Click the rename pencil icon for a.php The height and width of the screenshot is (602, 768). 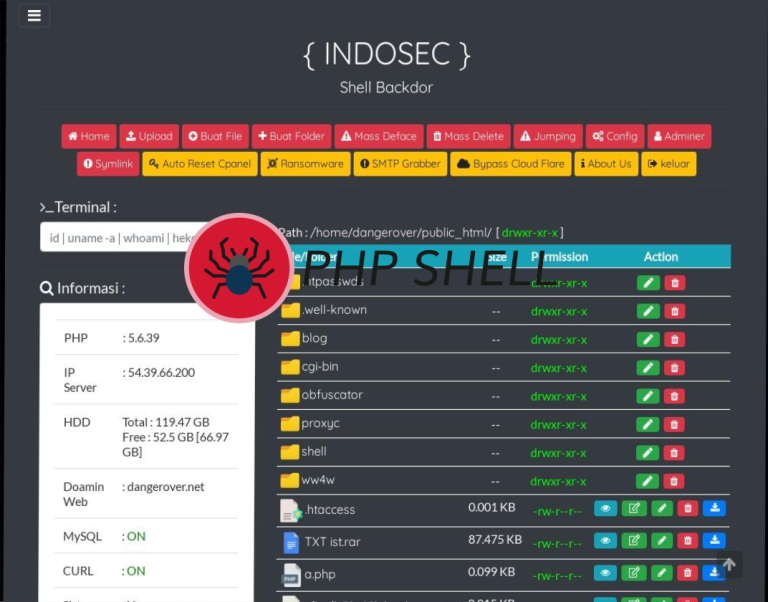[x=661, y=573]
